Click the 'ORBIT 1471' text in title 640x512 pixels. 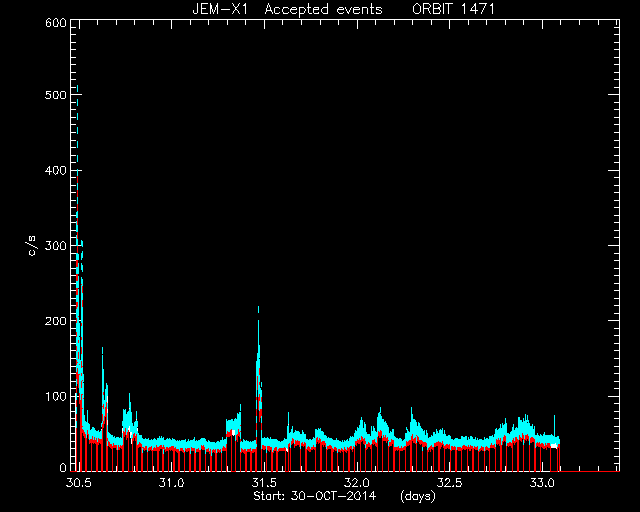point(453,9)
